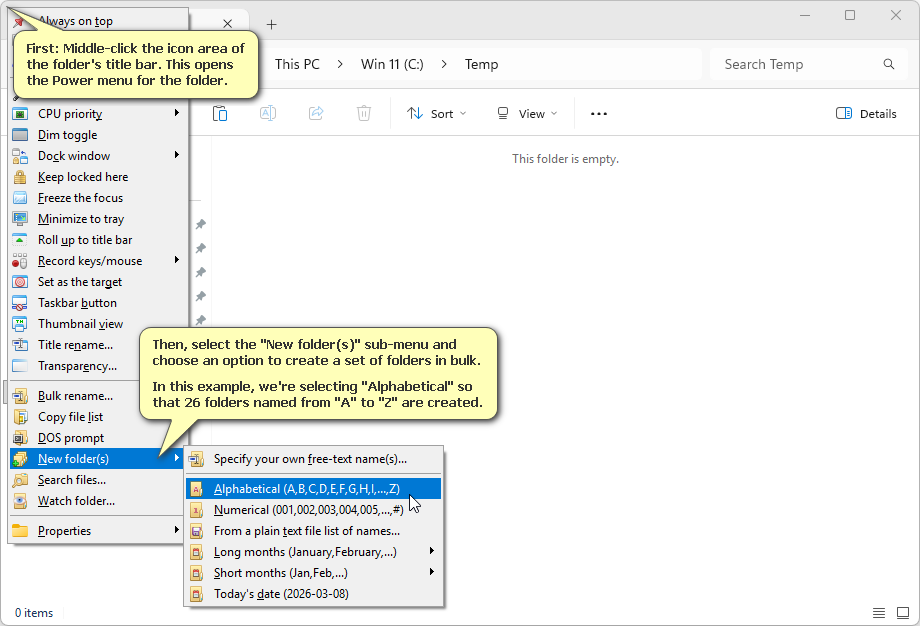
Task: Click This PC in the breadcrumb path
Action: tap(297, 64)
